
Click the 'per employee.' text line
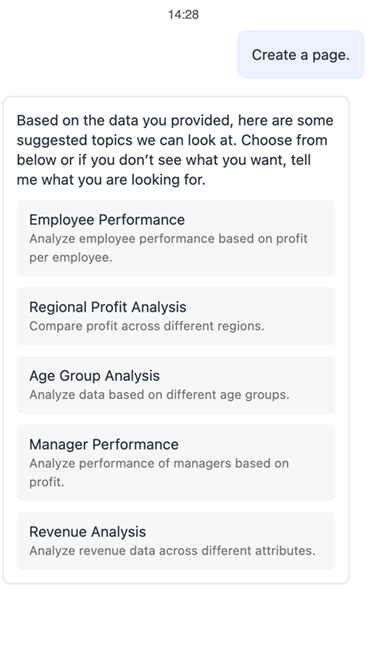70,257
